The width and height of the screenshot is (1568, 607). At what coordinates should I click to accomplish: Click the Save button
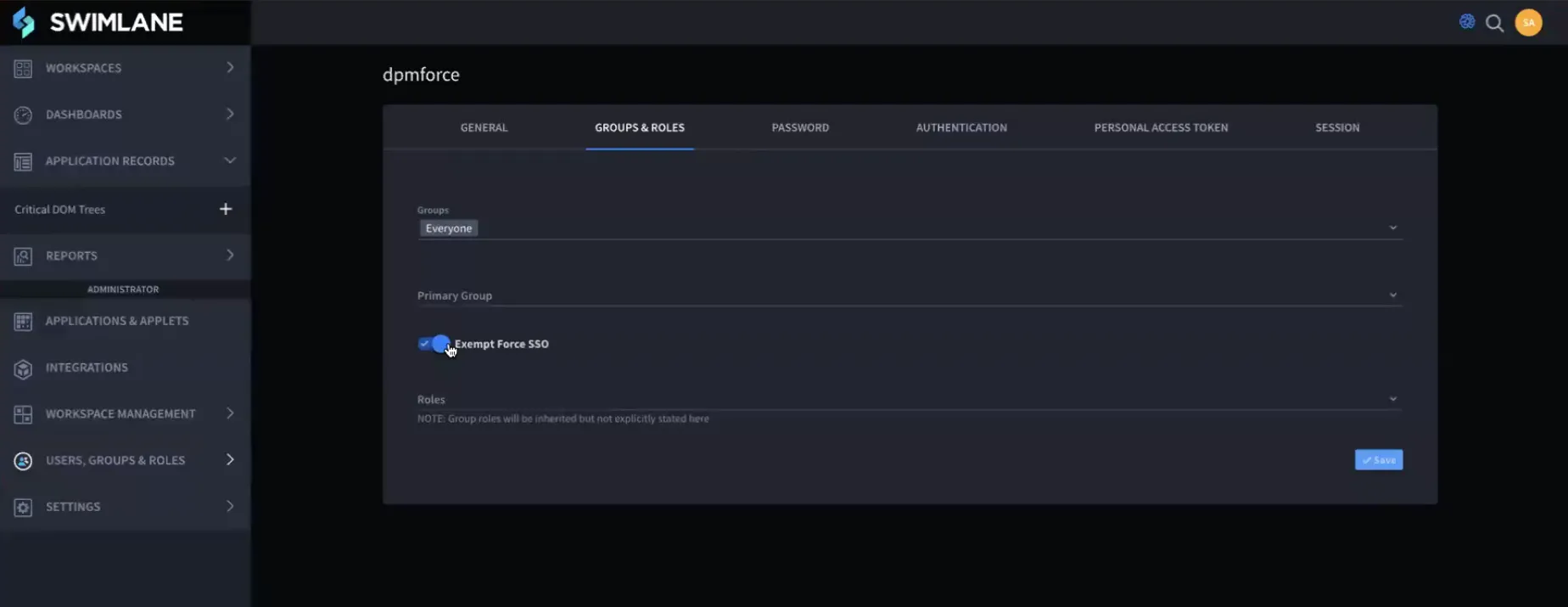tap(1378, 459)
